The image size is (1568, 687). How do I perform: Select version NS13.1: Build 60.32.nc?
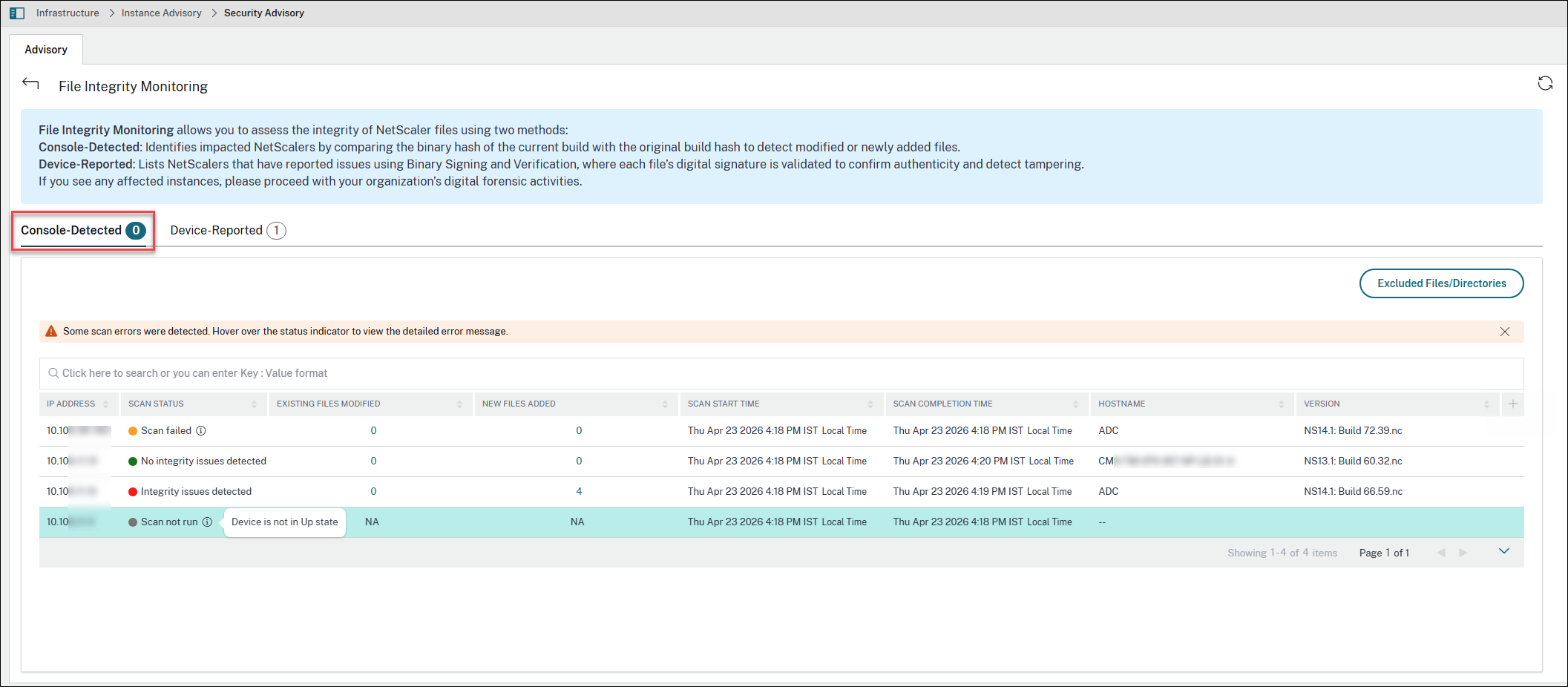tap(1353, 461)
